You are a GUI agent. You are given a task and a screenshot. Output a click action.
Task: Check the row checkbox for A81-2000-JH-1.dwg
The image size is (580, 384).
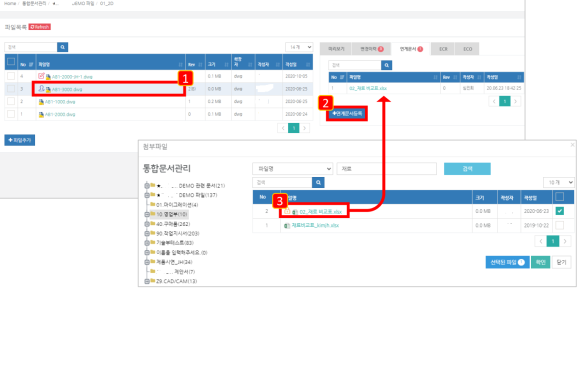(x=11, y=76)
